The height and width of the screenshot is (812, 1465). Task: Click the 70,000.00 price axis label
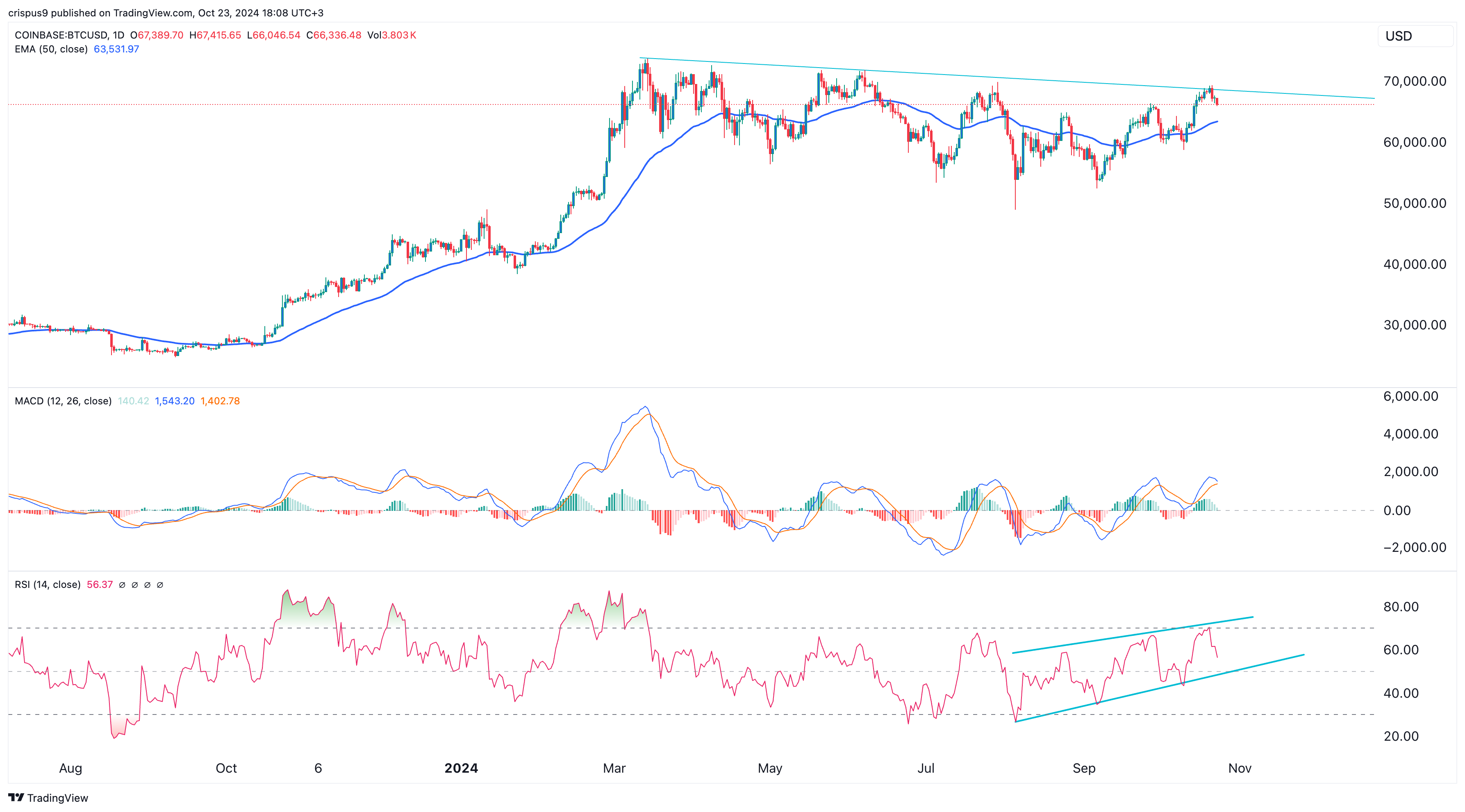[1415, 81]
